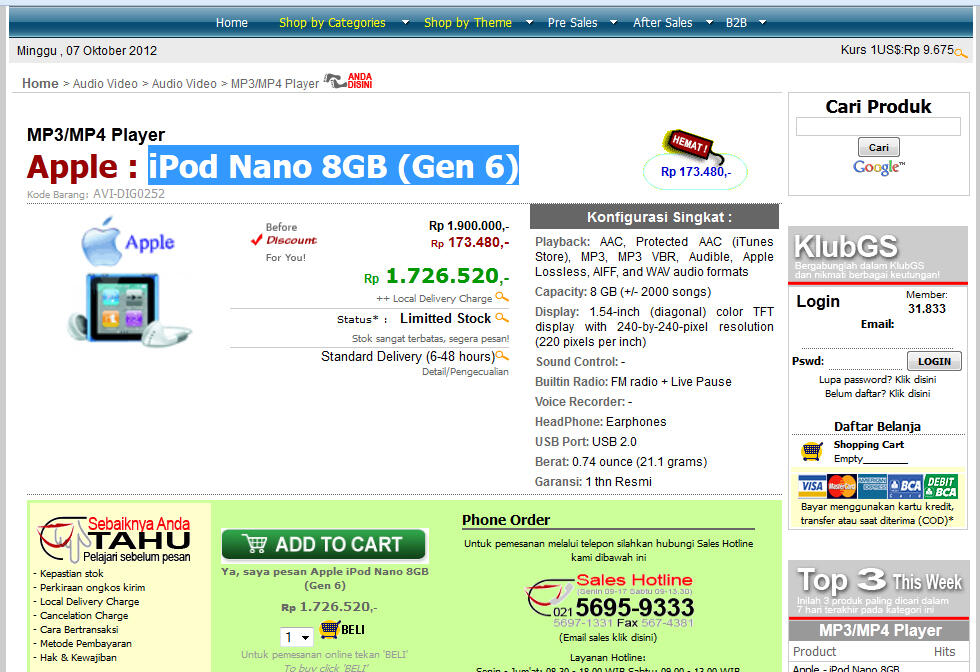Viewport: 980px width, 672px height.
Task: Click the 'Anda Disini' breadcrumb icon
Action: (x=348, y=81)
